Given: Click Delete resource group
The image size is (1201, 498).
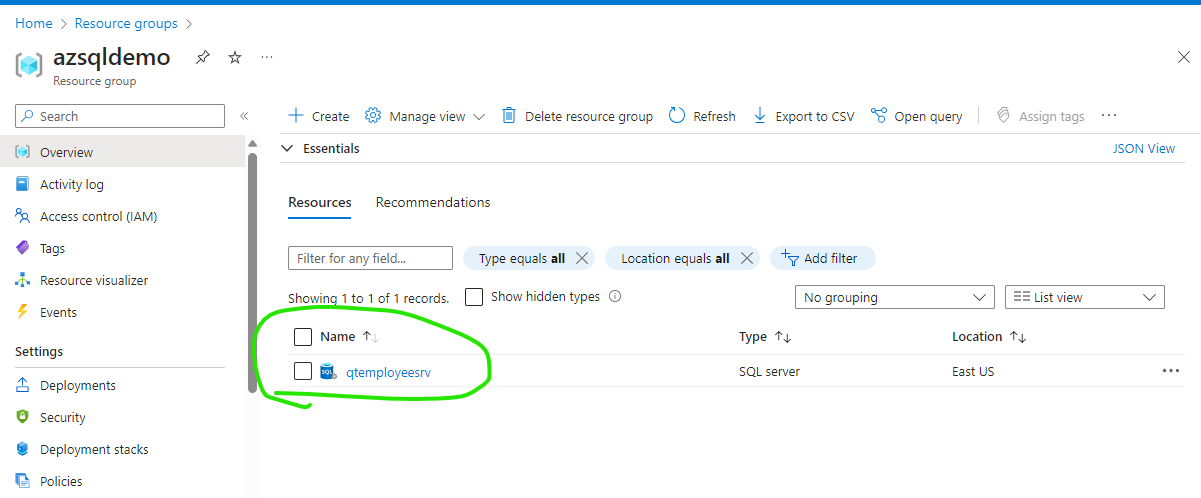Looking at the screenshot, I should pyautogui.click(x=577, y=116).
